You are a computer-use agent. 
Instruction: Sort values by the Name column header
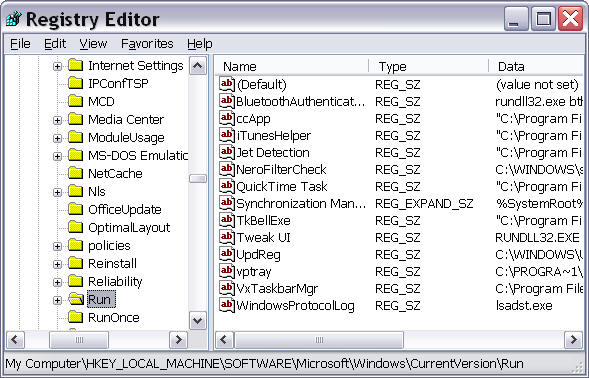click(293, 67)
